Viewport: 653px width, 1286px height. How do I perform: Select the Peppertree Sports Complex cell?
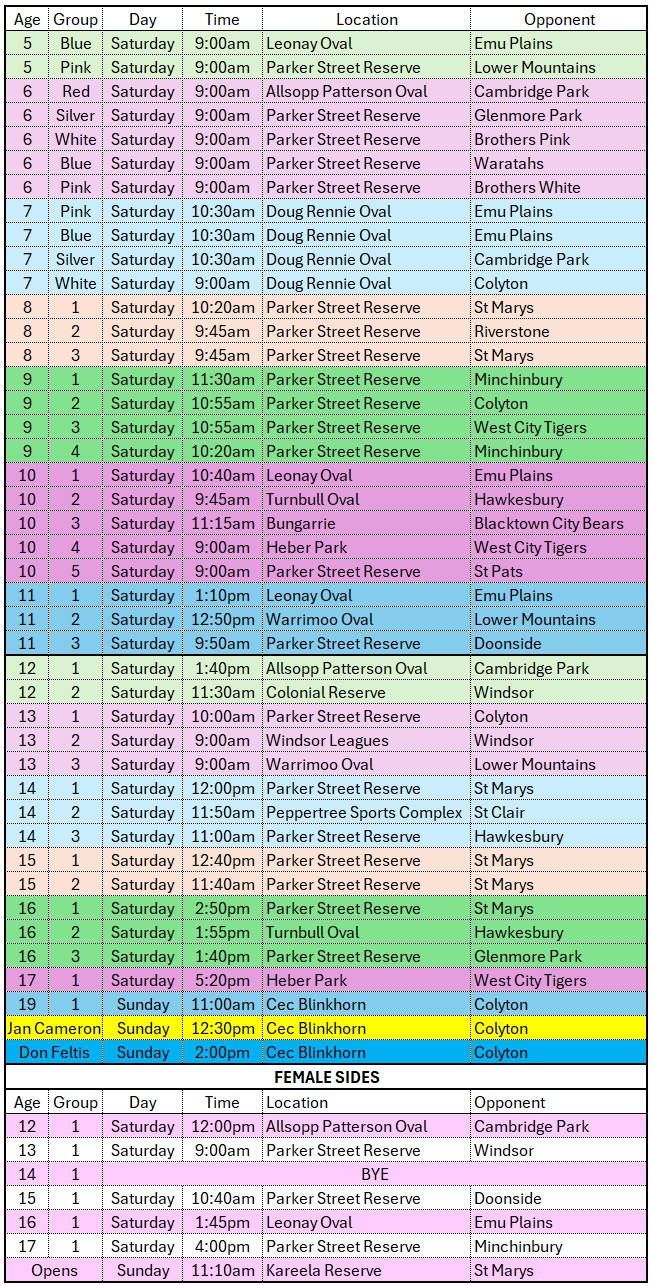point(364,812)
